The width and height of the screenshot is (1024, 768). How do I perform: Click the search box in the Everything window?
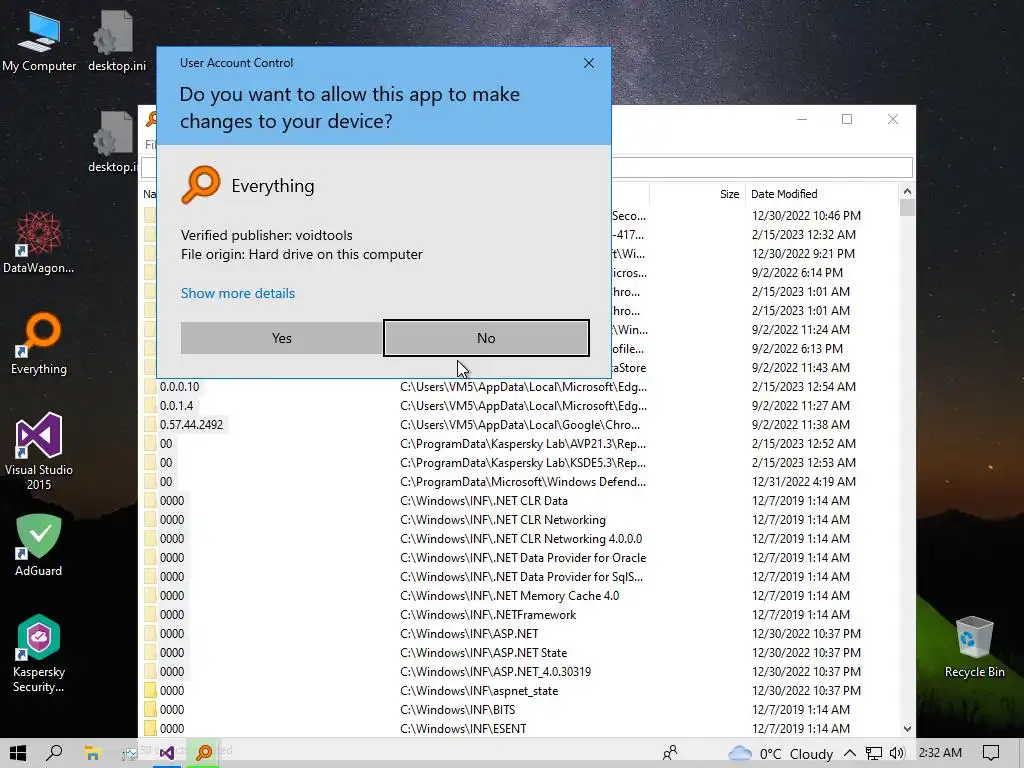tap(761, 167)
